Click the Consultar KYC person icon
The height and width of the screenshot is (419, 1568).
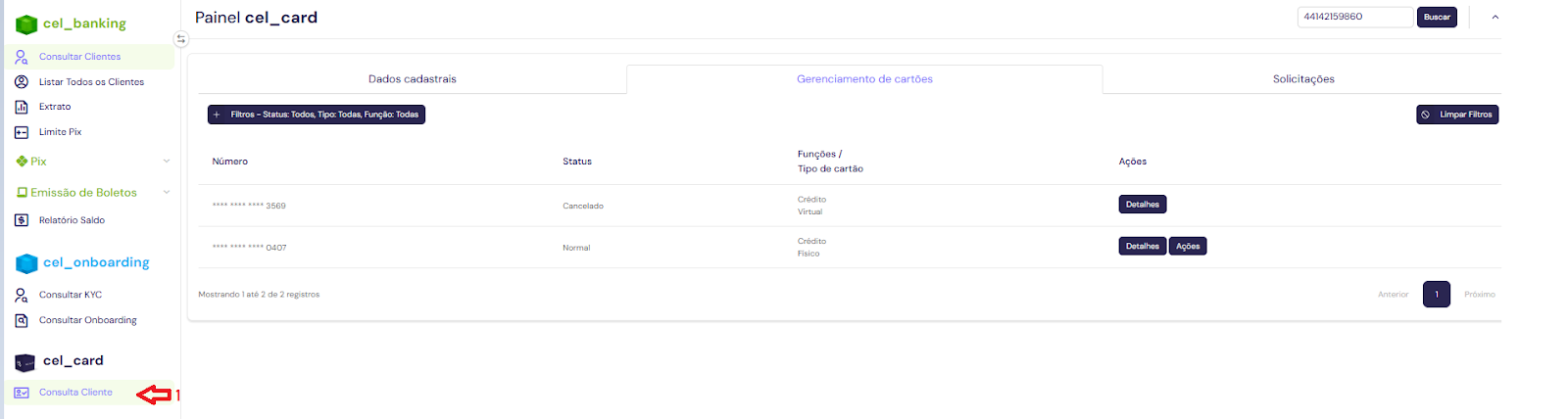click(22, 295)
